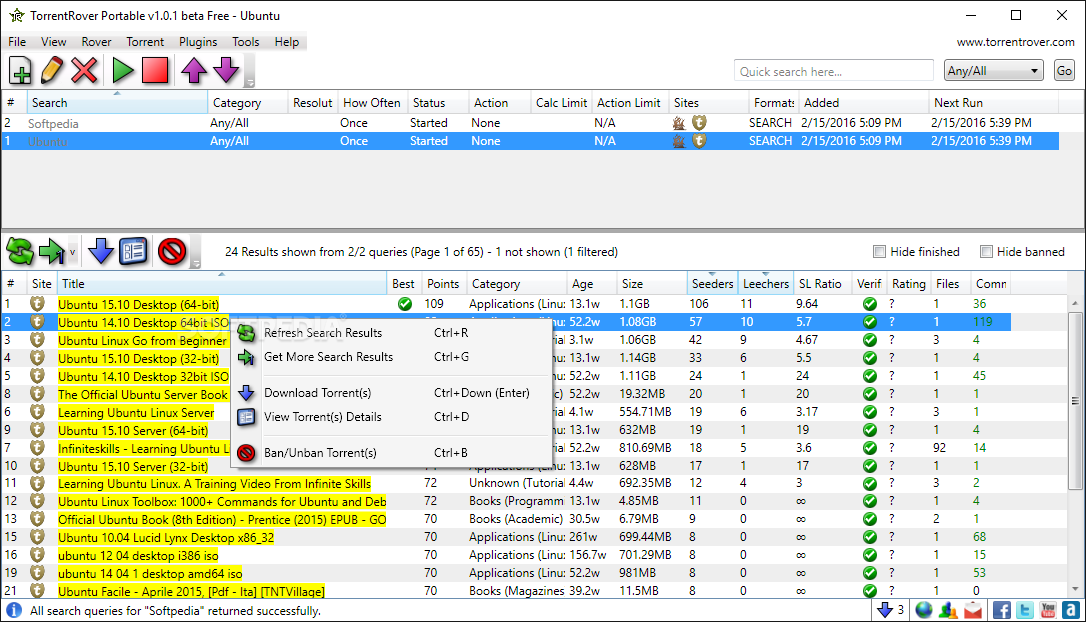Choose Ban/Unban Torrent(s) from context menu

393,453
